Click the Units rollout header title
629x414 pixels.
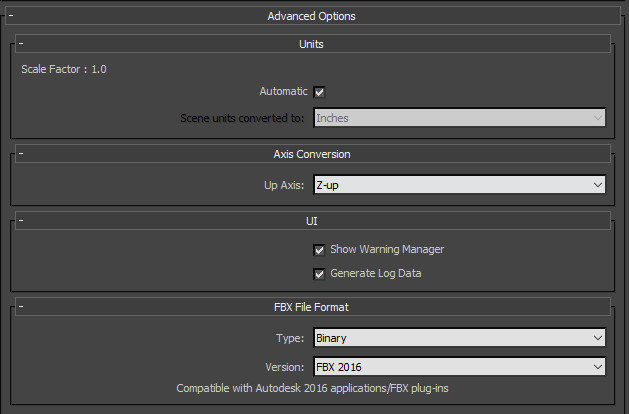[x=311, y=44]
